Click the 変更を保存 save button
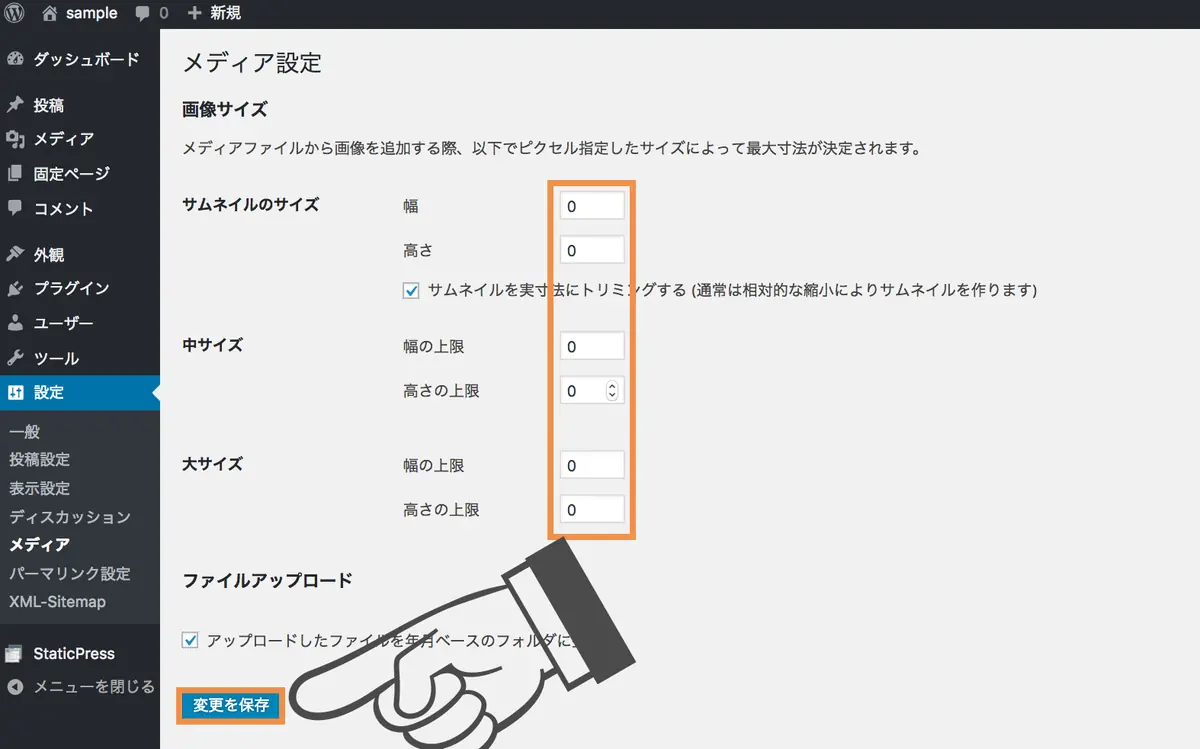 coord(231,705)
